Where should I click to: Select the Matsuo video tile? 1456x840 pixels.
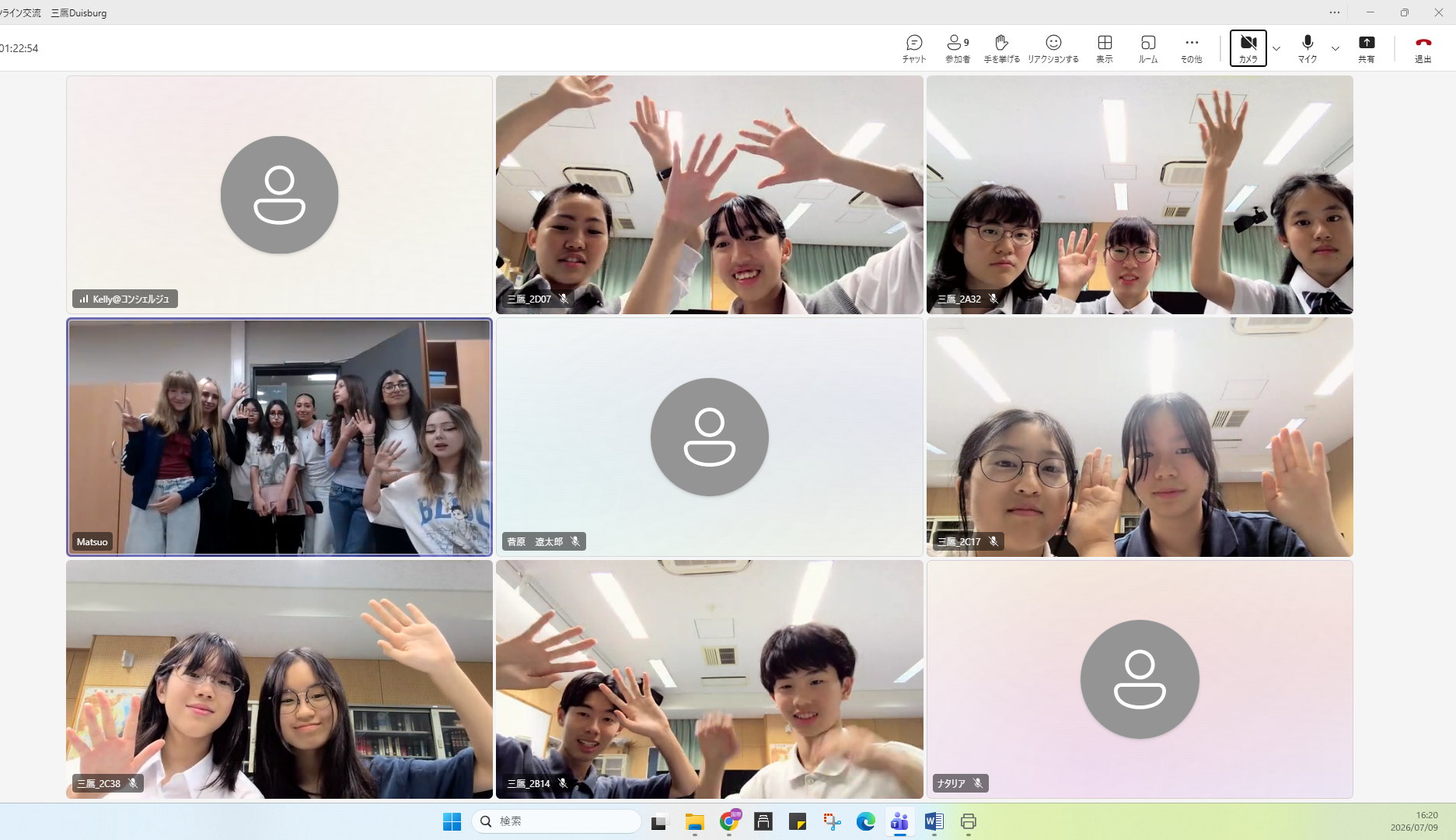(x=279, y=437)
